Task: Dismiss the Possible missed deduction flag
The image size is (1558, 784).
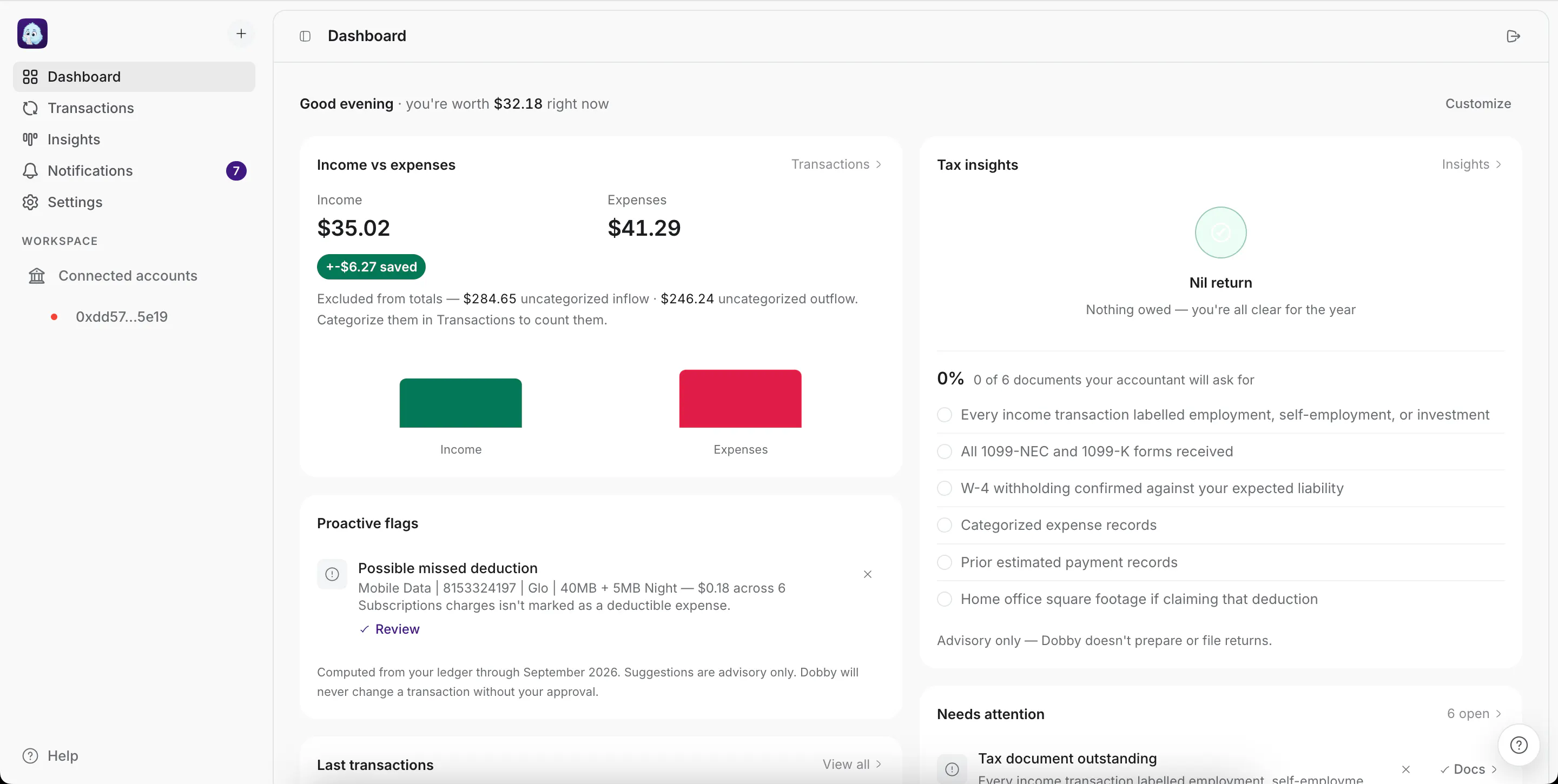Action: click(867, 574)
